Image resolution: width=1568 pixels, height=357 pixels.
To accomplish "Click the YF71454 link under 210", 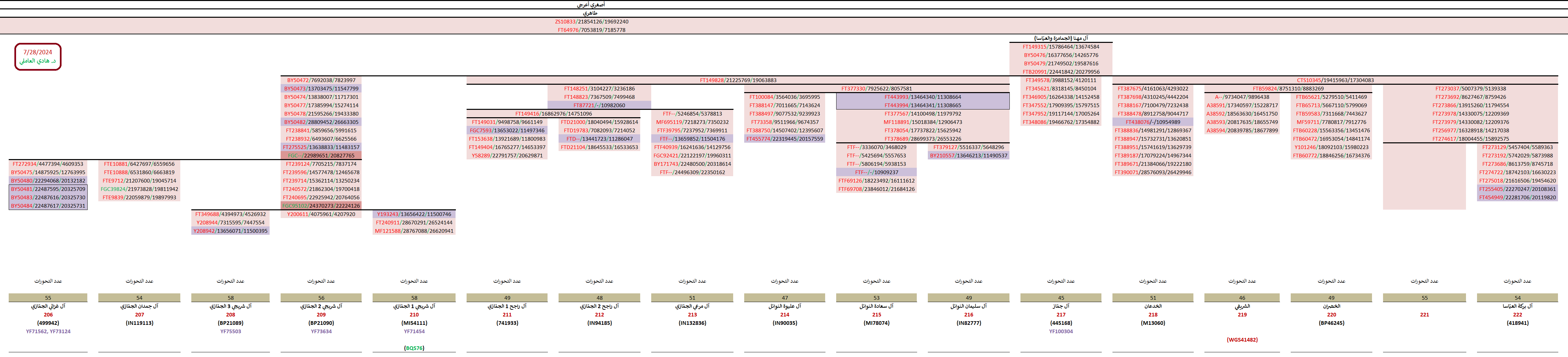I will 414,332.
